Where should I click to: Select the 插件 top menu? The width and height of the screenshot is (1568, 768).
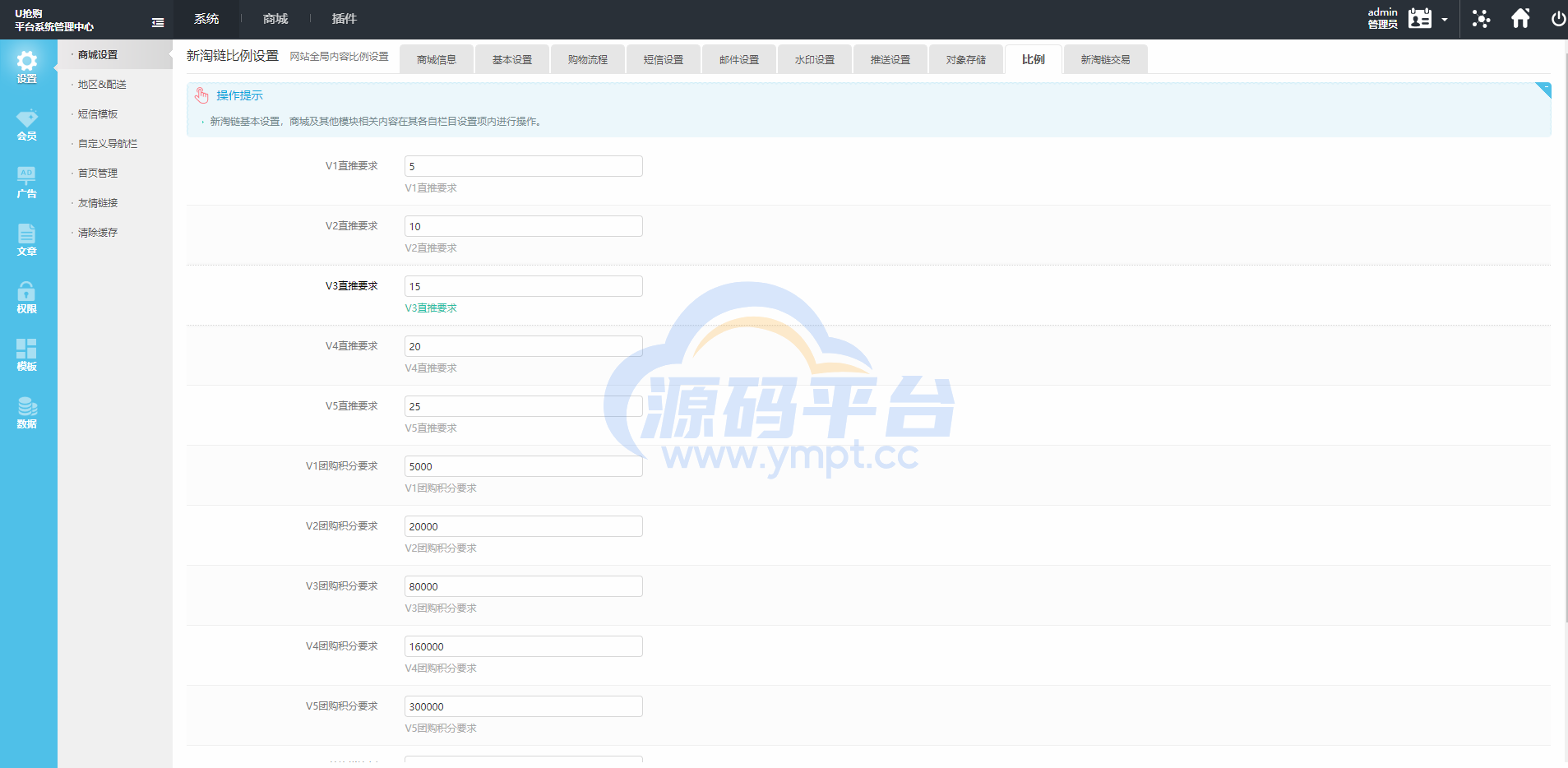(345, 19)
